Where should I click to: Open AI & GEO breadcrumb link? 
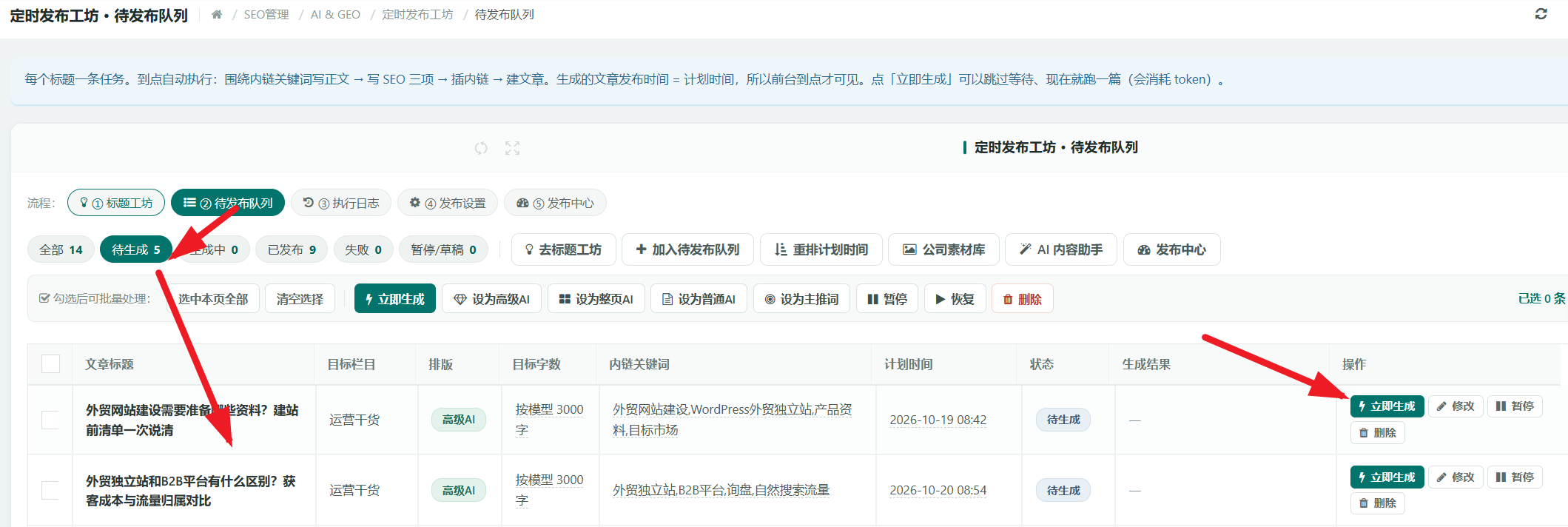pos(335,15)
